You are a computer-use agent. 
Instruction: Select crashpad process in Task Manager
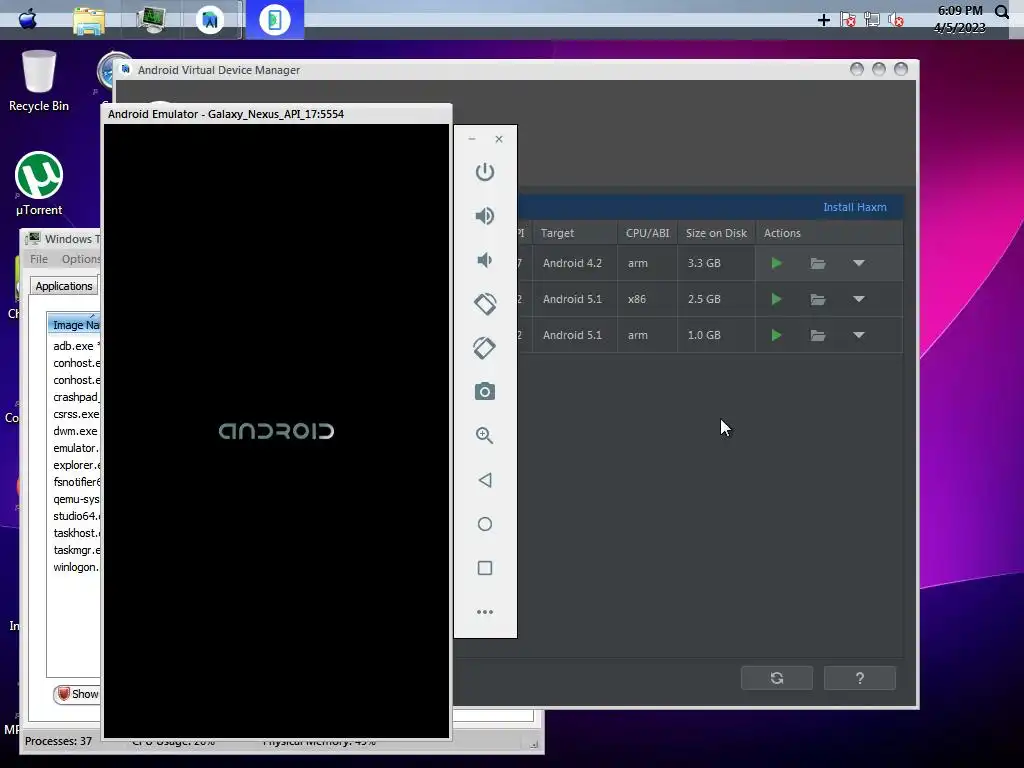[x=76, y=397]
